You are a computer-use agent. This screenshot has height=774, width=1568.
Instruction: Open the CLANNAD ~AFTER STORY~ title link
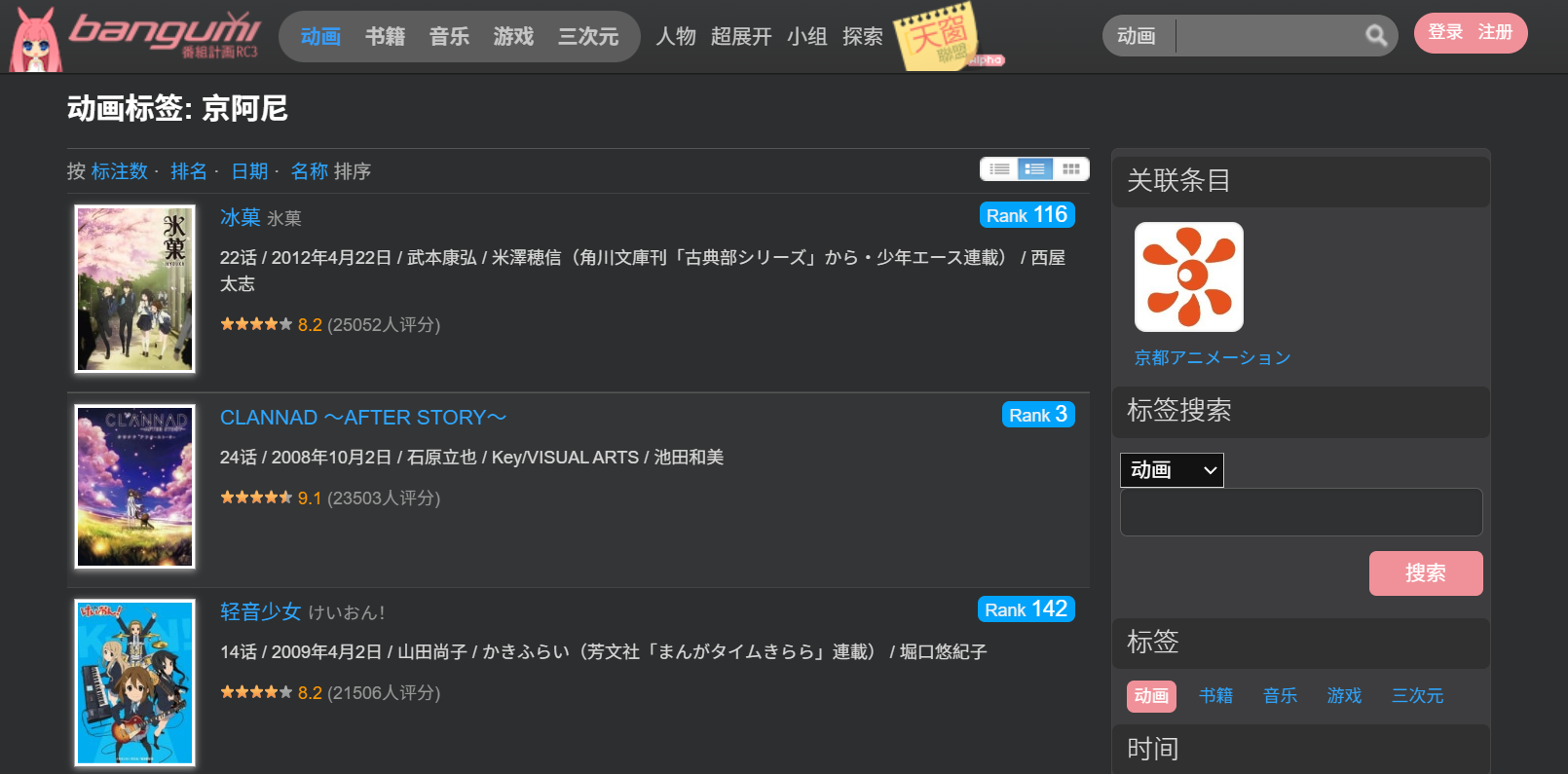(x=363, y=418)
